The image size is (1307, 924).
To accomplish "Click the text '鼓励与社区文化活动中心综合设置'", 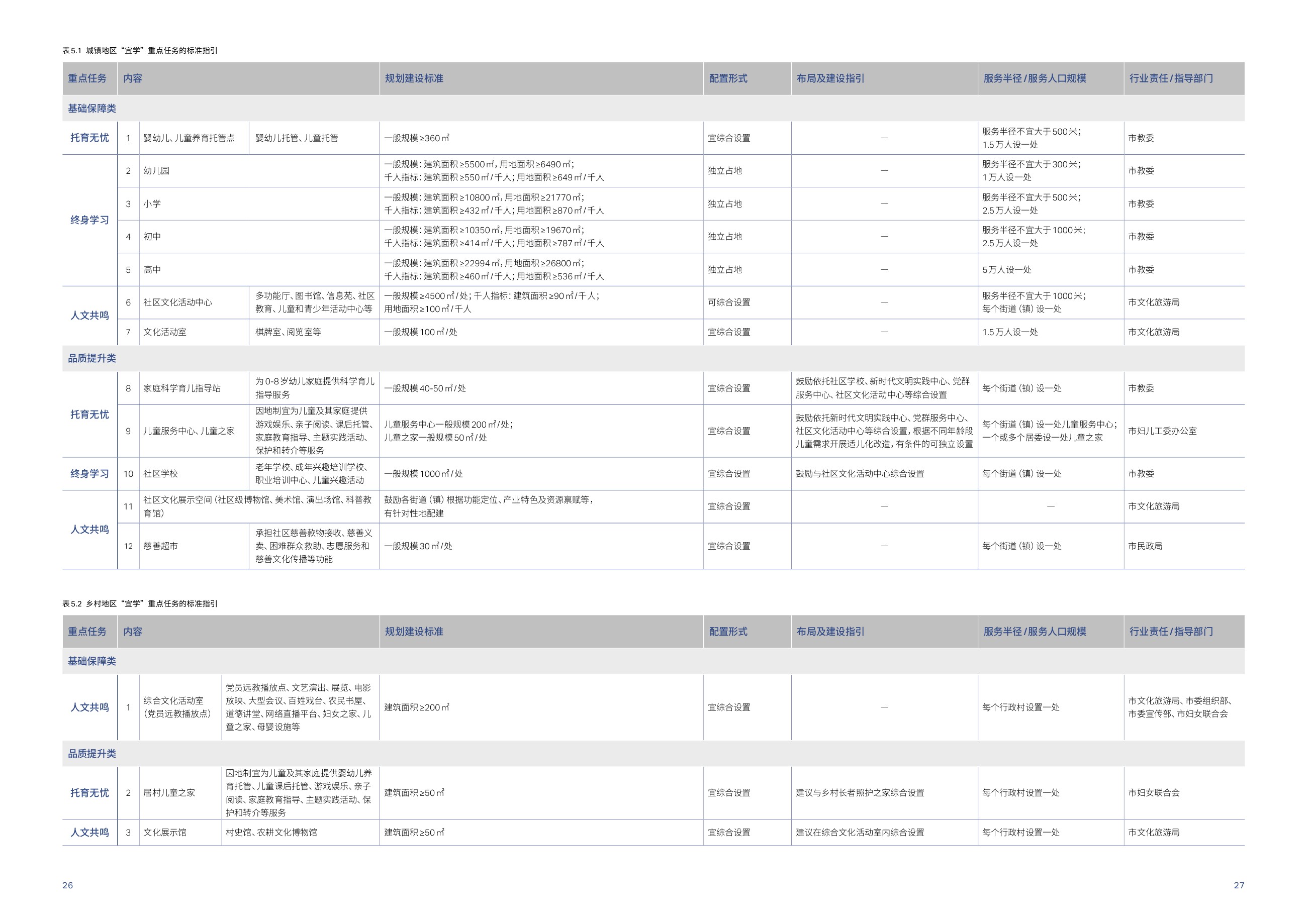I will coord(860,474).
